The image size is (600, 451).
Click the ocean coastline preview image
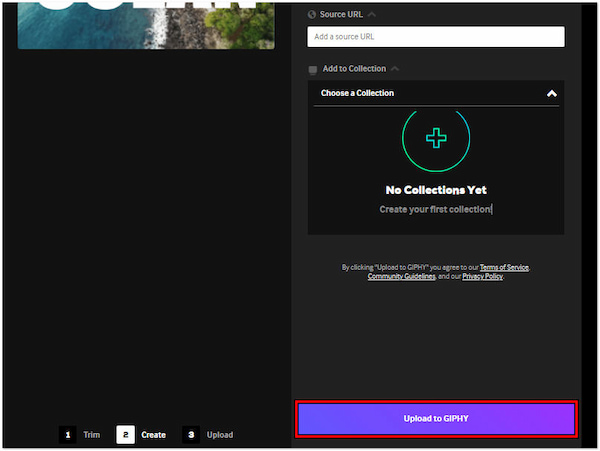[146, 25]
